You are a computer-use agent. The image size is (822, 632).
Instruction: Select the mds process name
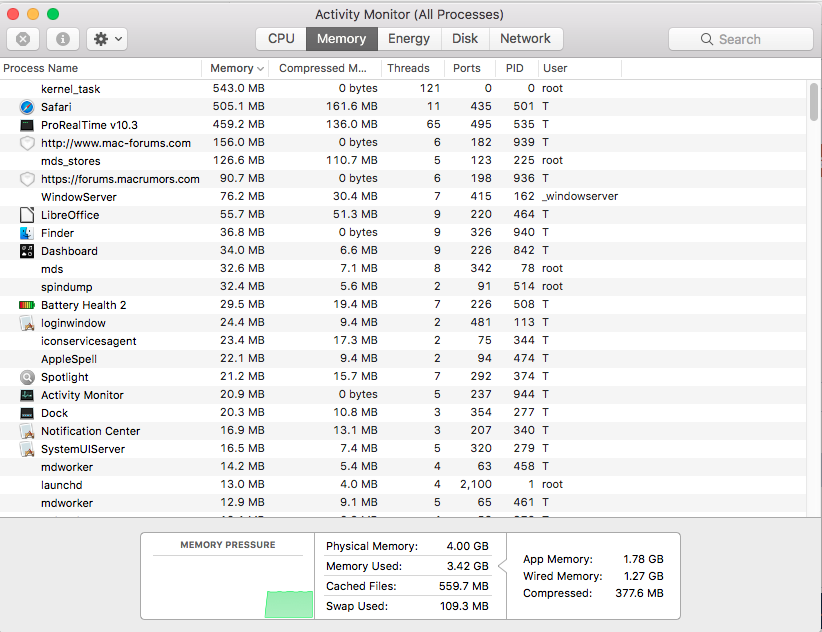pyautogui.click(x=52, y=269)
